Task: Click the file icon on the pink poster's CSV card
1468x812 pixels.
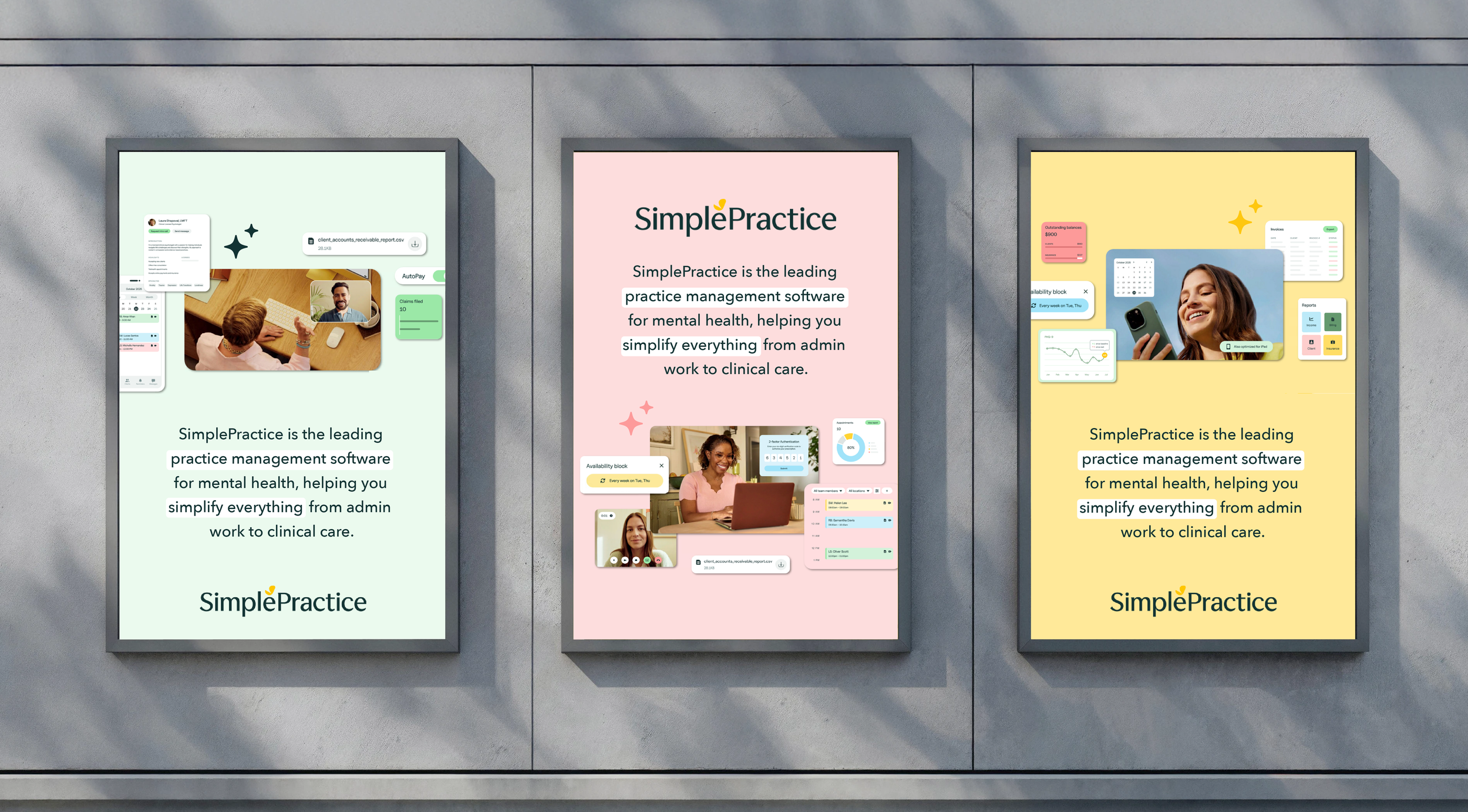Action: (x=698, y=562)
